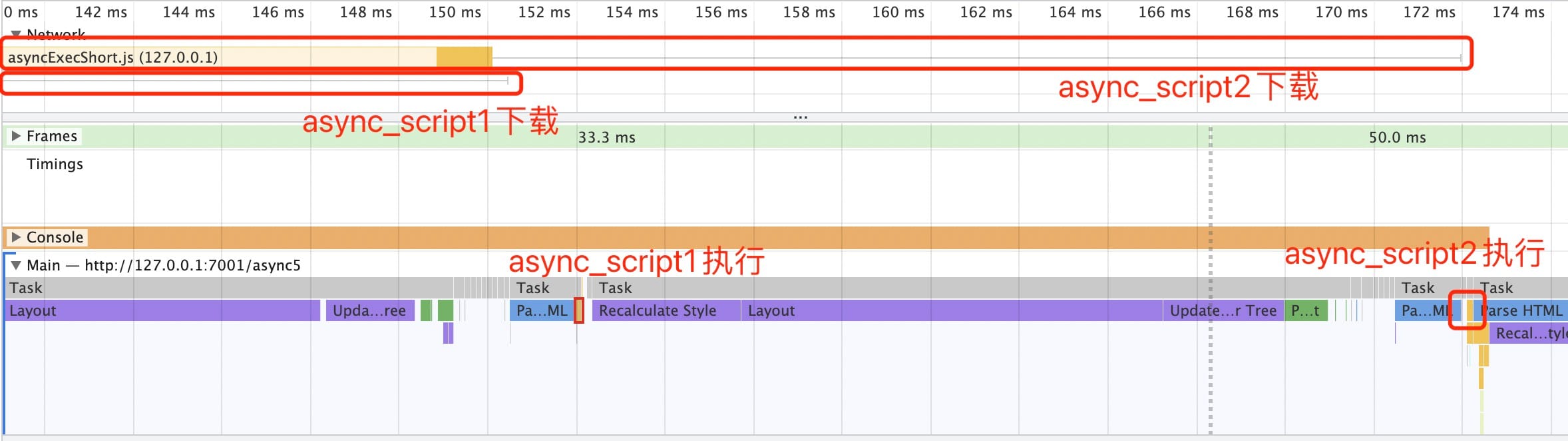Click the three-dot pane resize handle
The image size is (1568, 441).
800,117
